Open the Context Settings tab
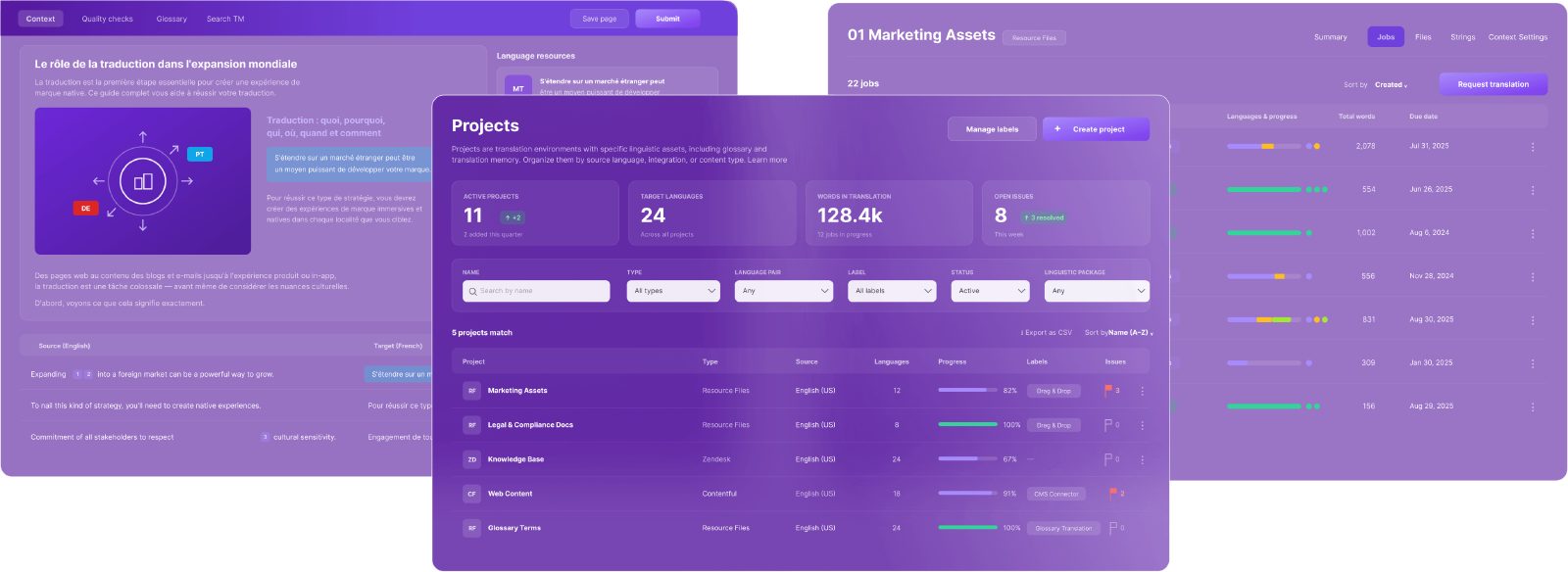The height and width of the screenshot is (572, 1568). [1518, 37]
